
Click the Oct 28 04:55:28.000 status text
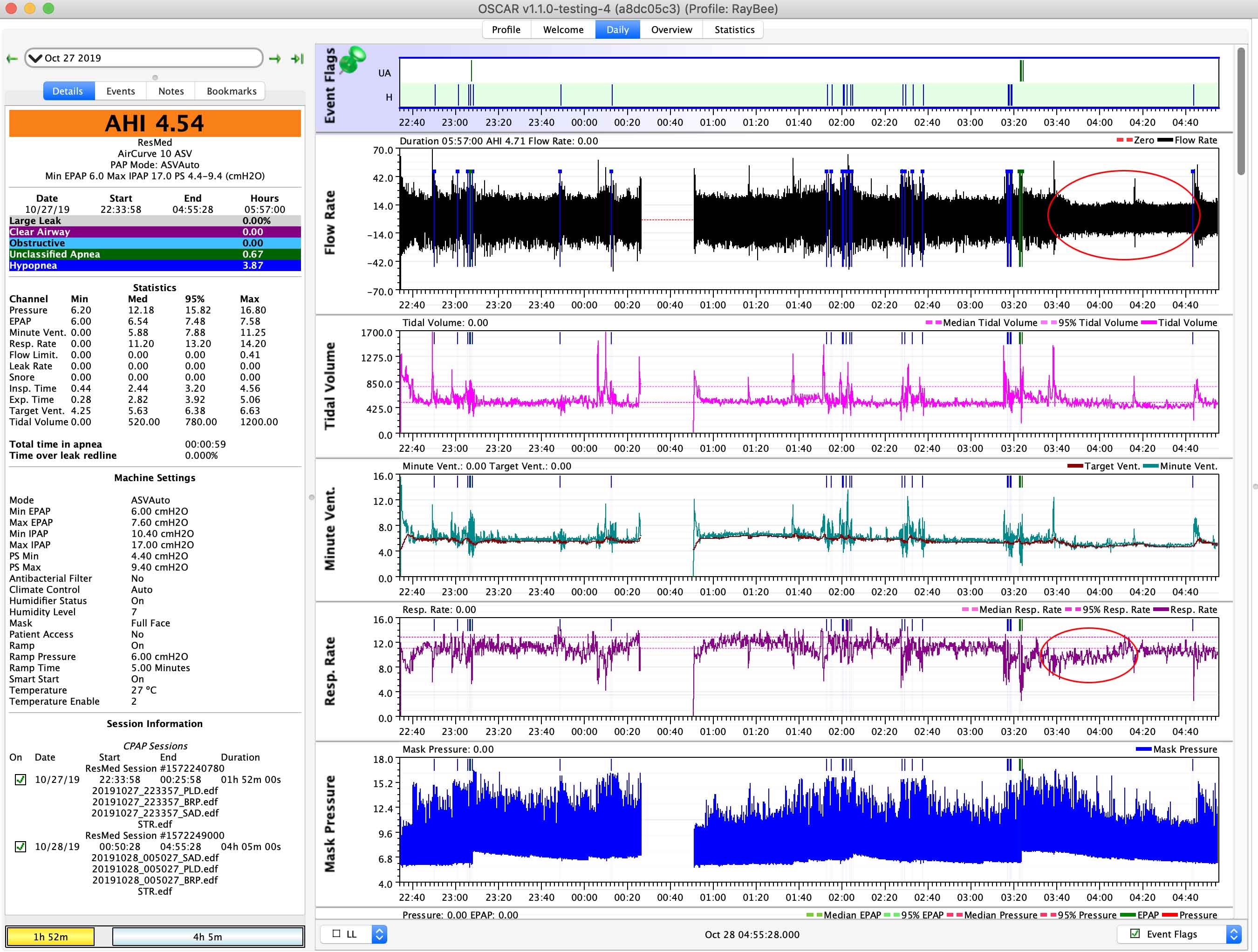pos(752,934)
